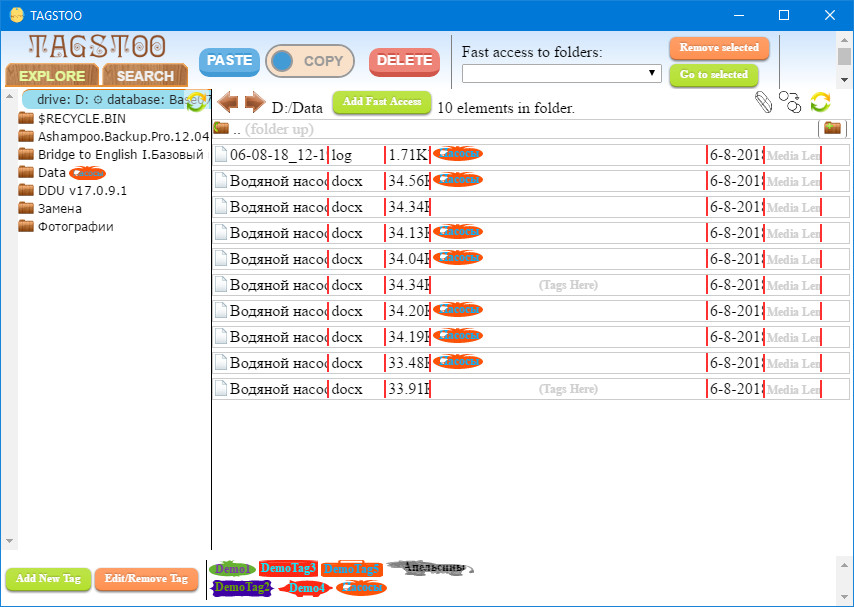Click the folder icon next to Фотографии
The image size is (854, 607).
[26, 226]
